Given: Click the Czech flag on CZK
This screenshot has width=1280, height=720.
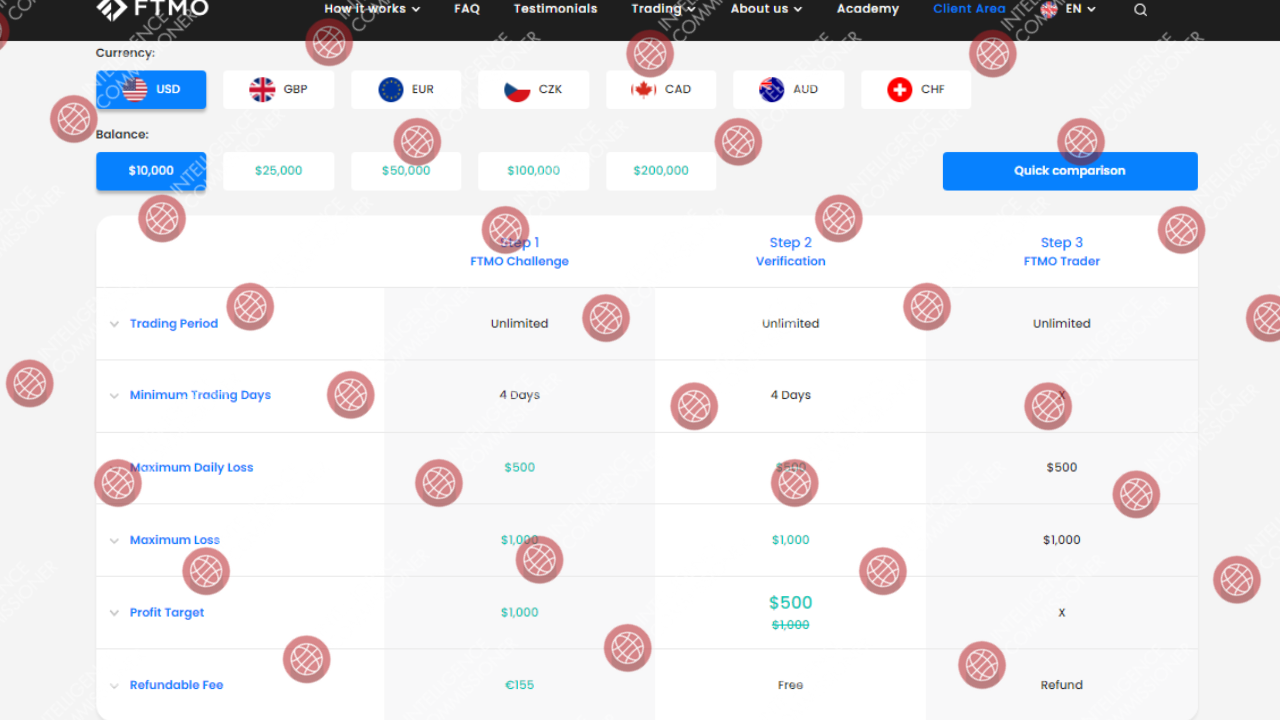Looking at the screenshot, I should [x=517, y=89].
